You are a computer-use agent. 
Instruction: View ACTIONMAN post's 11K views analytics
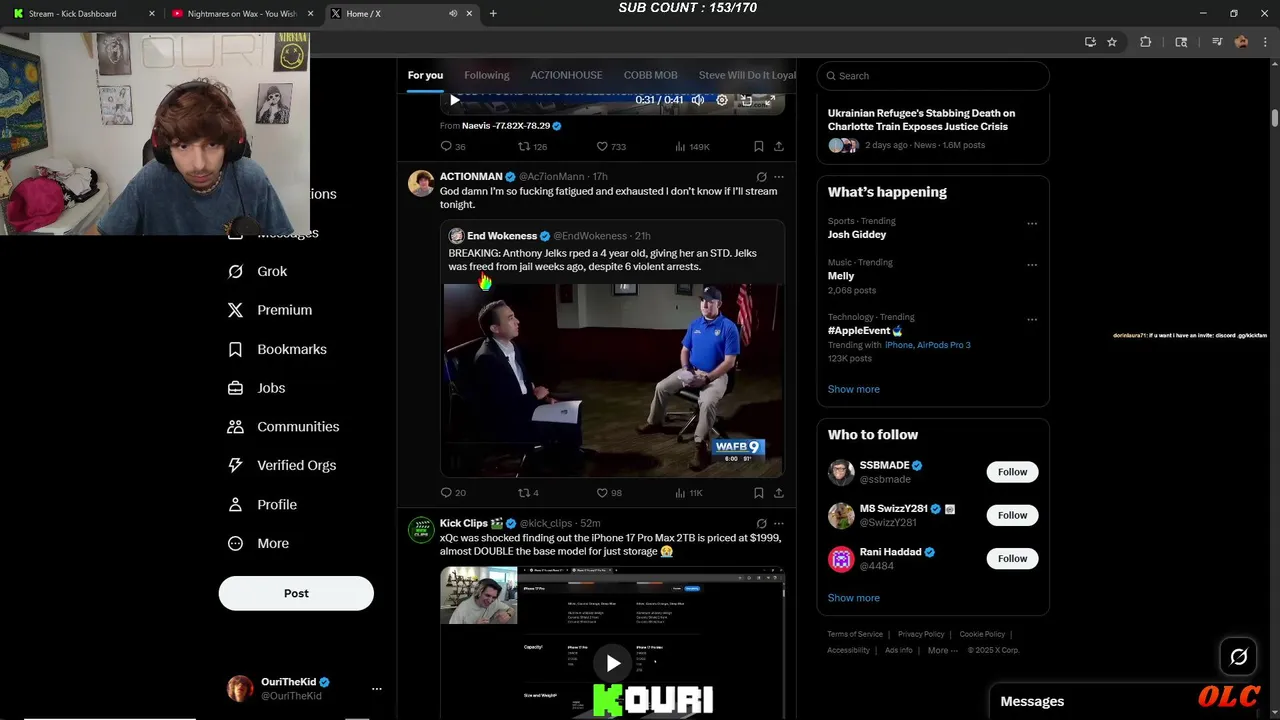click(x=689, y=492)
